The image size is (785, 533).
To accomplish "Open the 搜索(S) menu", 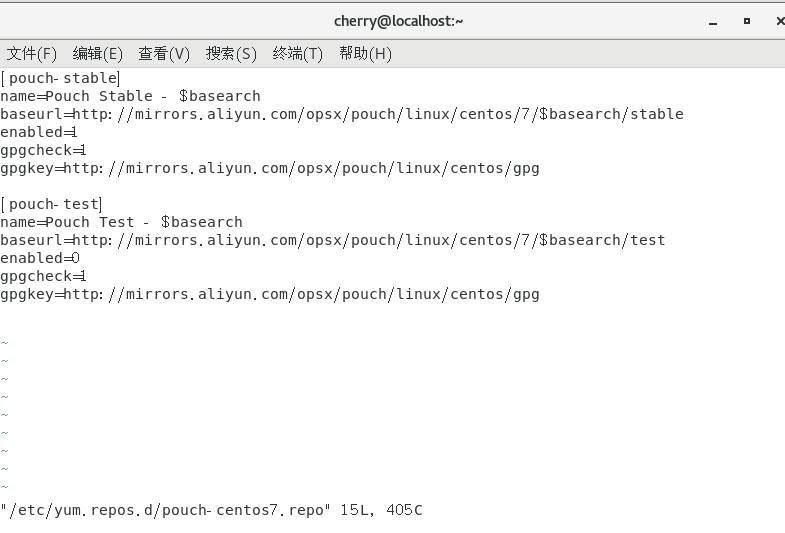I will click(231, 54).
